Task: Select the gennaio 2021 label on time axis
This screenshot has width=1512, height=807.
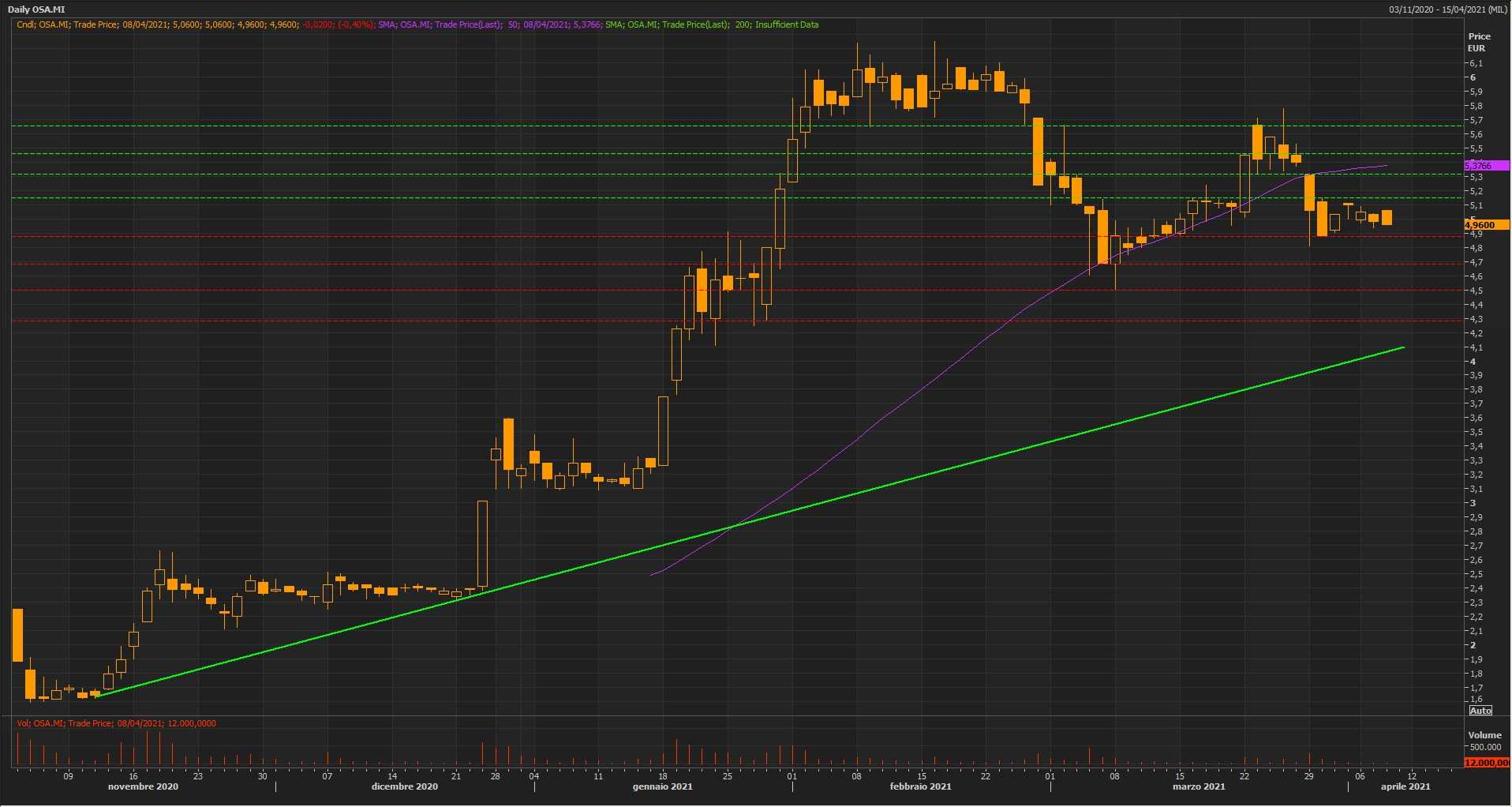Action: pos(662,786)
